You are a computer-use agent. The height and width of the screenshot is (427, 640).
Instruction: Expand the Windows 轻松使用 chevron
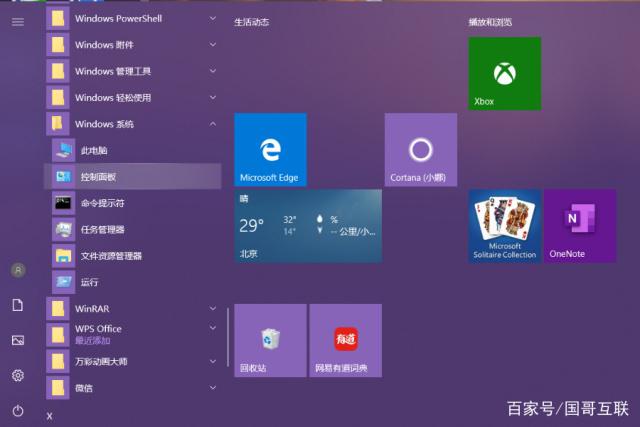pos(213,97)
